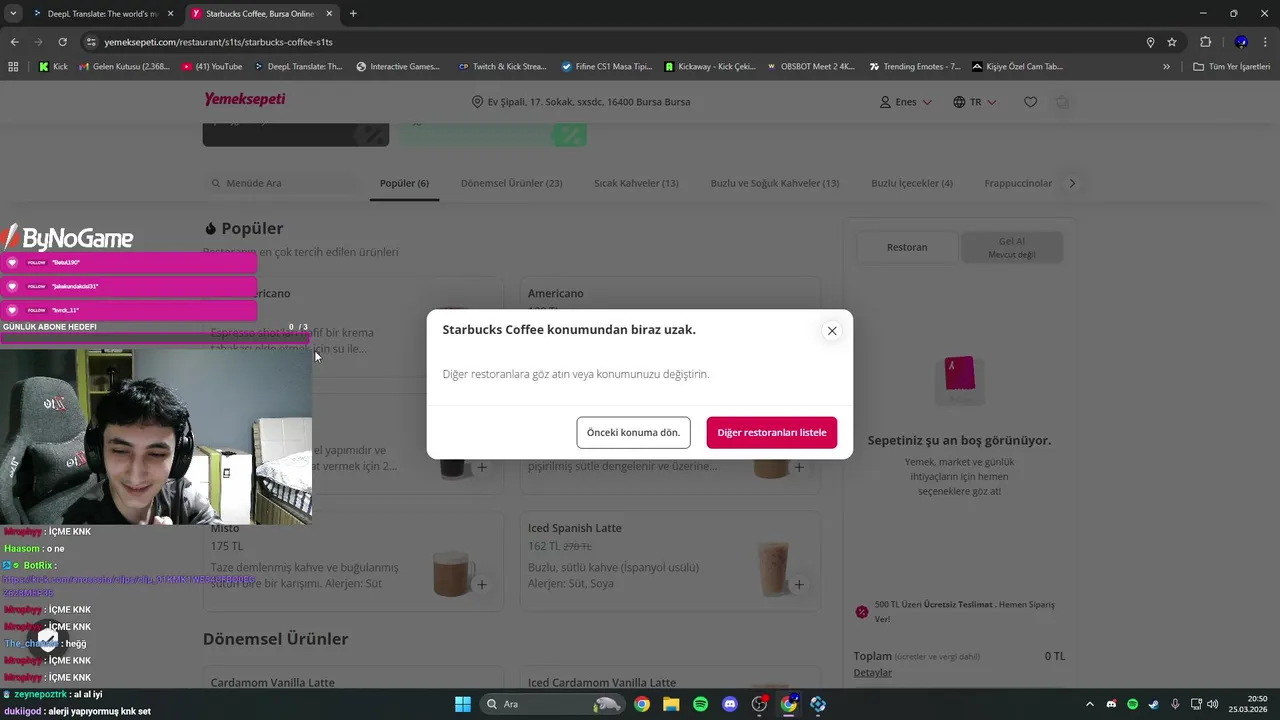1280x720 pixels.
Task: Select 'Buzlu ve Soğuk Kahveler (13)' tab
Action: click(x=775, y=184)
